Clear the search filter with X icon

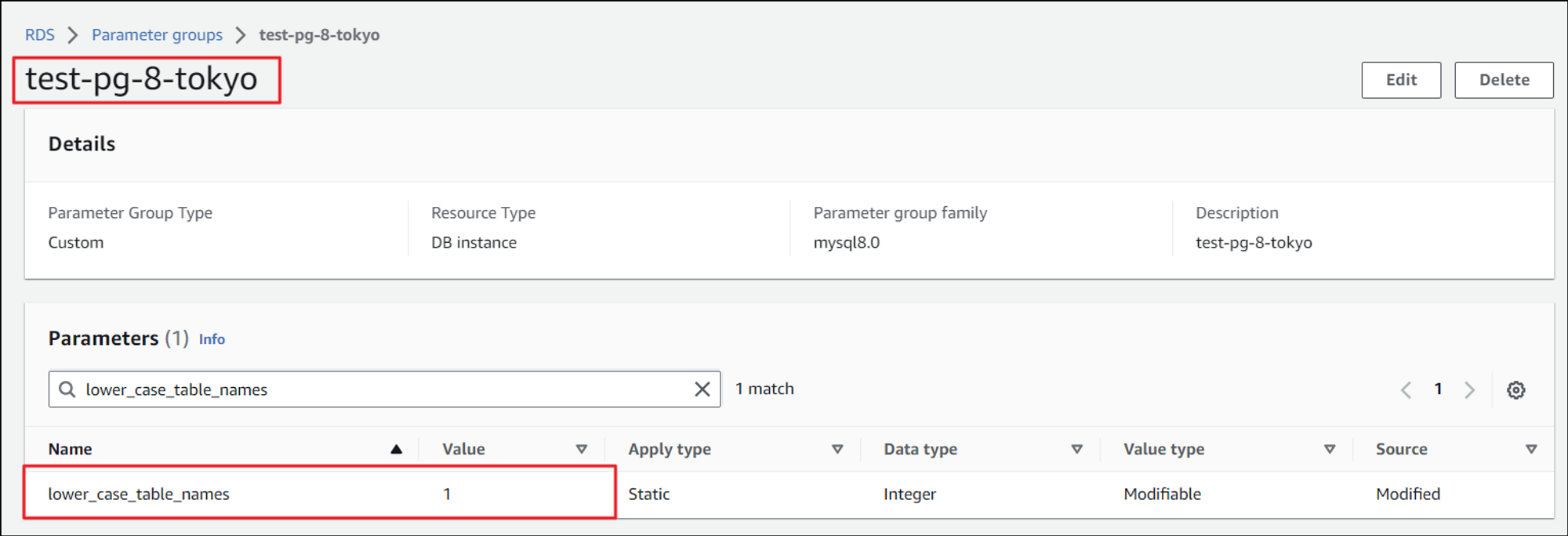[702, 389]
